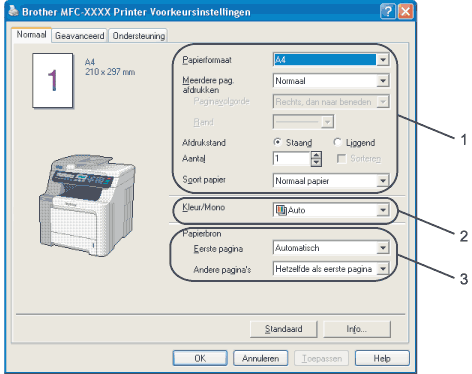Toggle the Sorteren checkbox
Image resolution: width=472 pixels, height=374 pixels.
(x=342, y=159)
